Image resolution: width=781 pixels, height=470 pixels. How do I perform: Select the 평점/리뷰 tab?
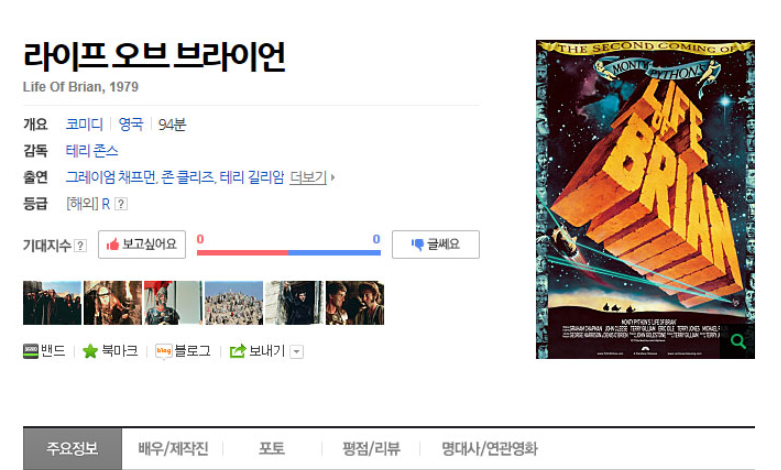point(371,449)
